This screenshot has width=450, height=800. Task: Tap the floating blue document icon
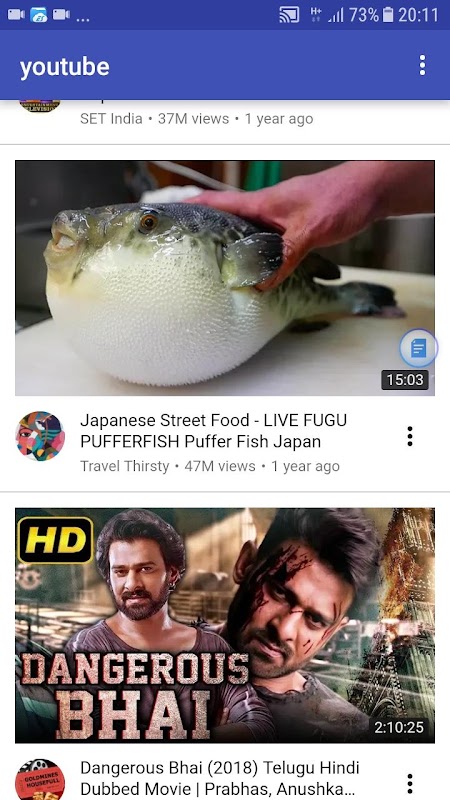click(418, 348)
